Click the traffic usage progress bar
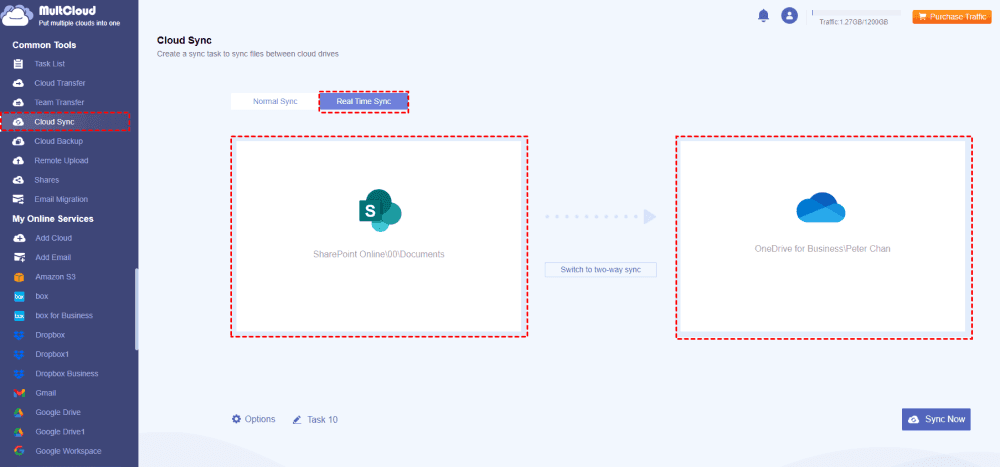Screen dimensions: 1000x467 tap(856, 13)
